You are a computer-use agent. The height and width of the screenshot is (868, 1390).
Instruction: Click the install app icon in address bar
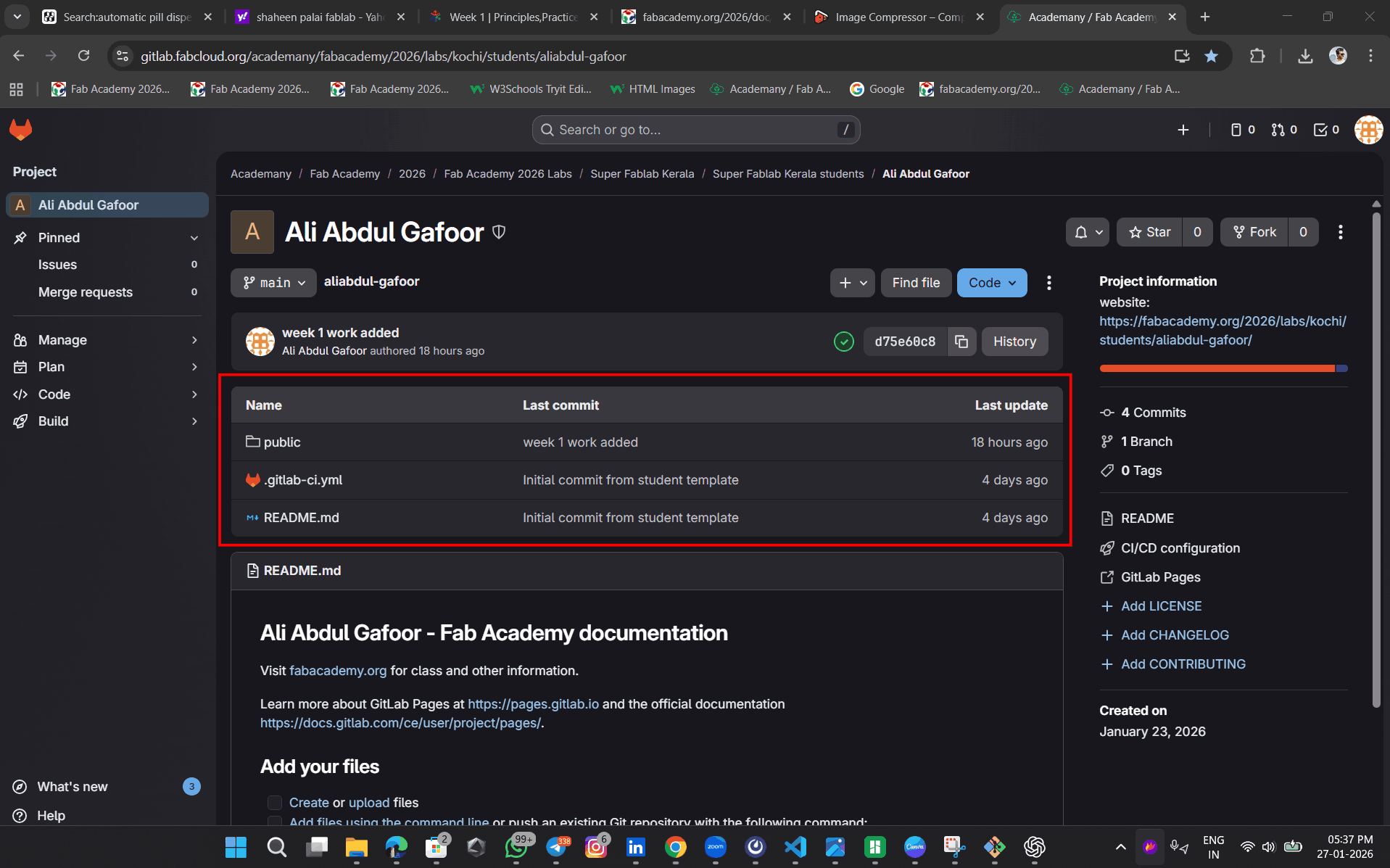pyautogui.click(x=1182, y=56)
